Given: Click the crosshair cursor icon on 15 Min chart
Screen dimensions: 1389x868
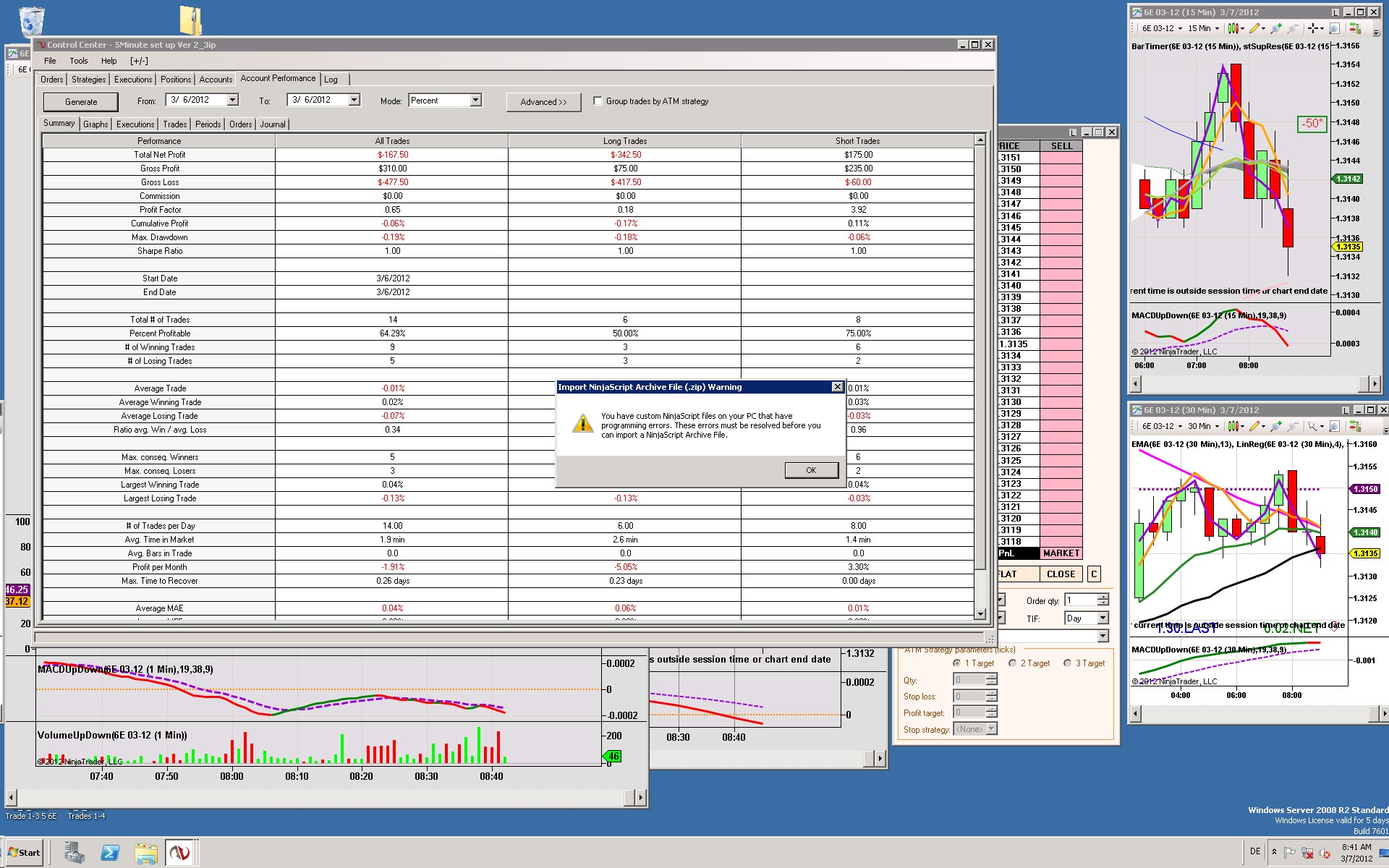Looking at the screenshot, I should pos(1313,28).
